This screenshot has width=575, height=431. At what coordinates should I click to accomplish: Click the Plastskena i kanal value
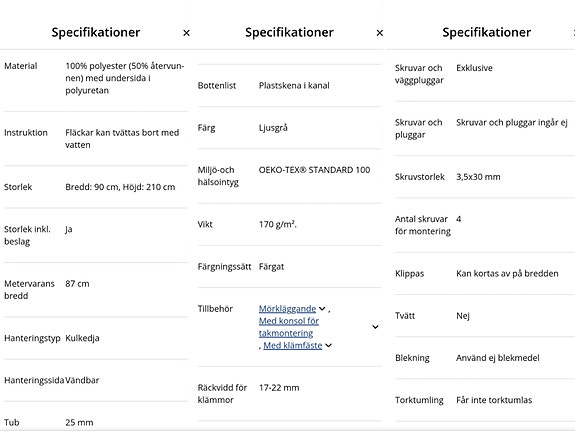pyautogui.click(x=294, y=85)
